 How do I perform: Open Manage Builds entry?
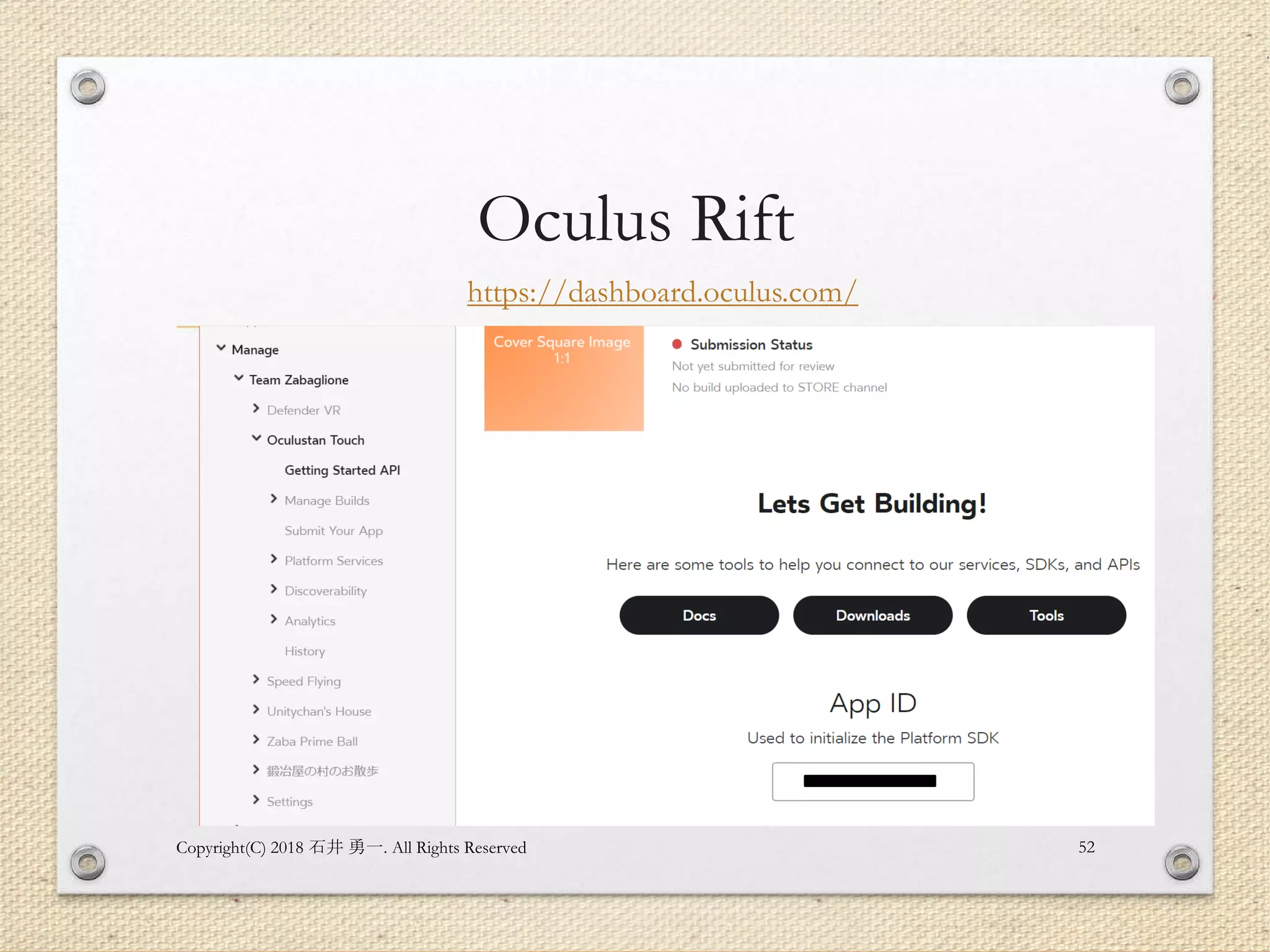click(327, 501)
